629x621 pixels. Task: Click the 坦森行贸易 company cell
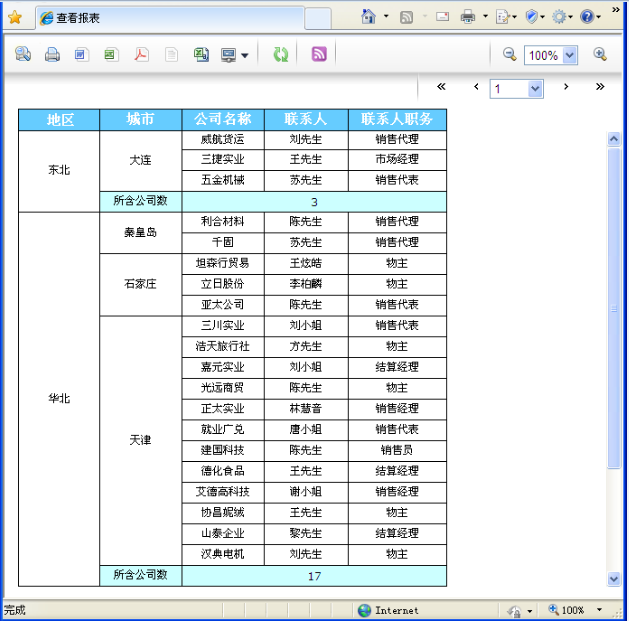coord(223,263)
